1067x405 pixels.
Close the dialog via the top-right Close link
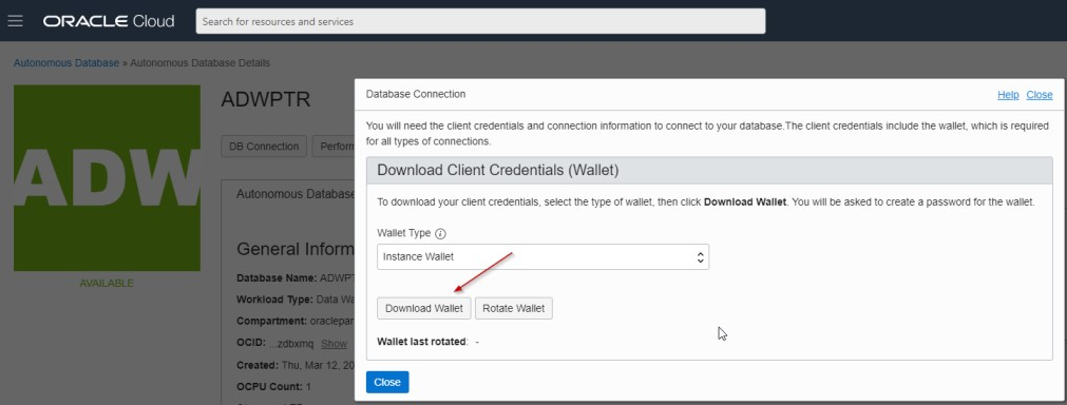[x=1039, y=95]
